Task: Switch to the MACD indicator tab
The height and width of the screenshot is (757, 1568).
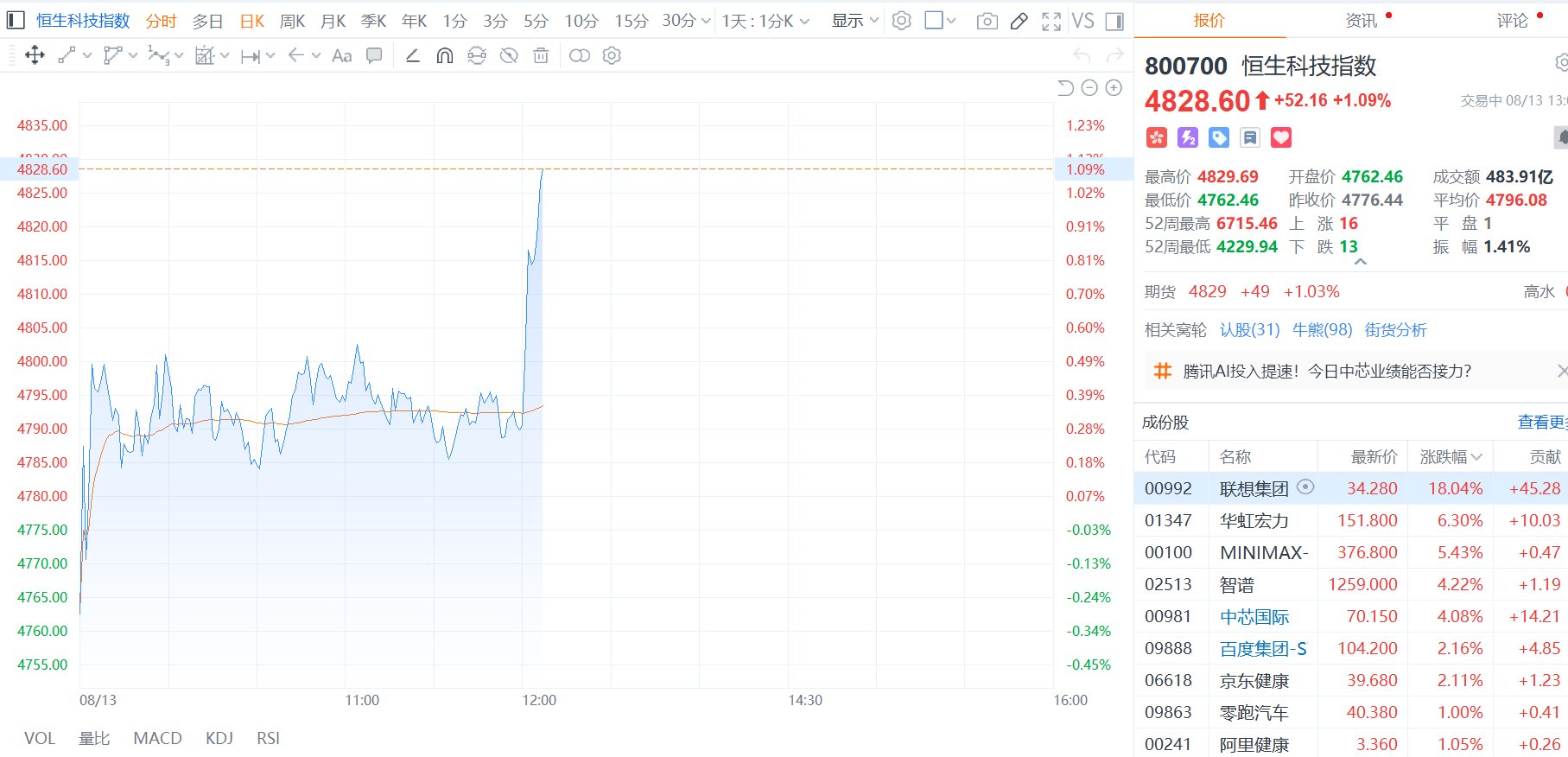Action: click(157, 738)
